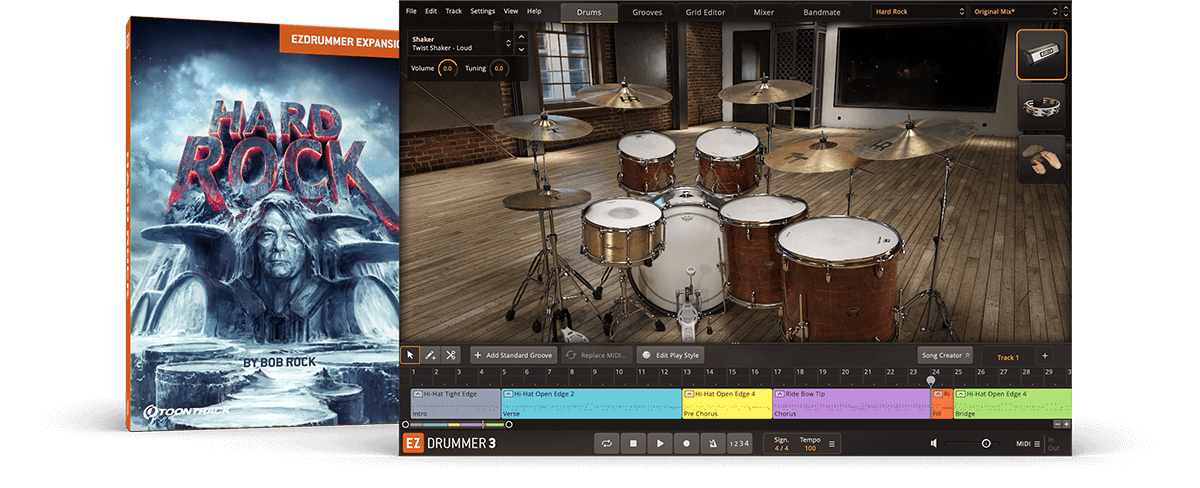1200x488 pixels.
Task: Select the tambourine percussion thumbnail
Action: click(1042, 107)
